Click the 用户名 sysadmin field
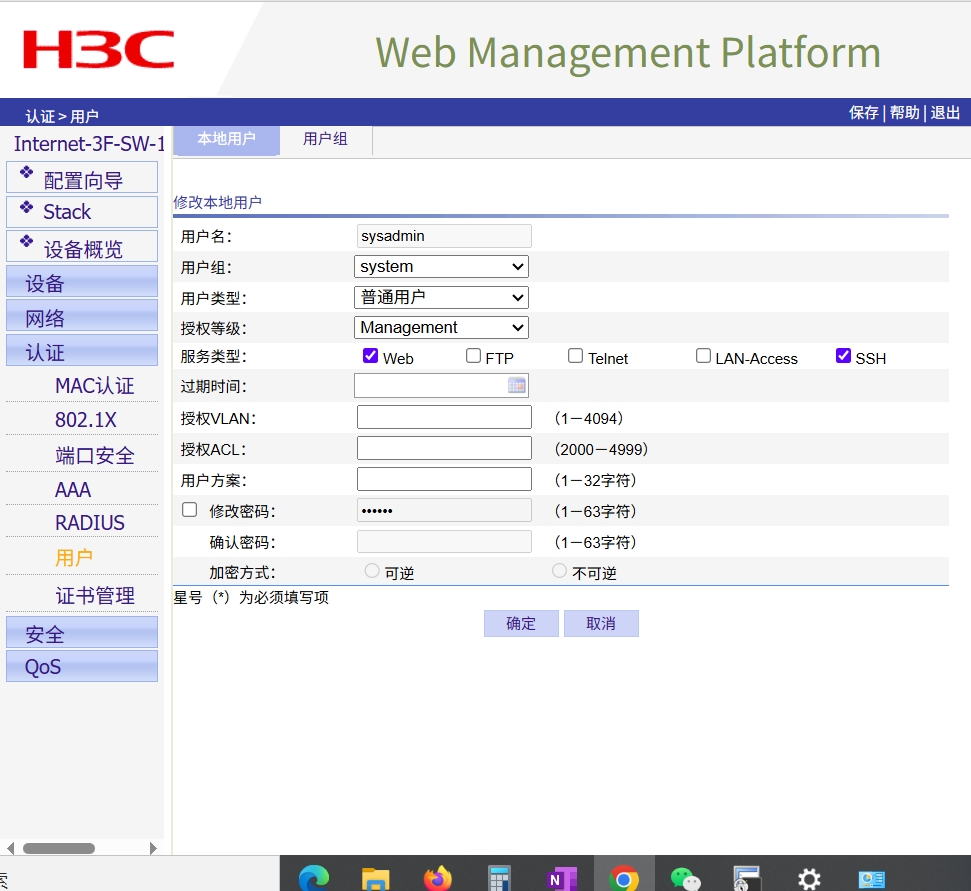The image size is (971, 891). tap(444, 236)
